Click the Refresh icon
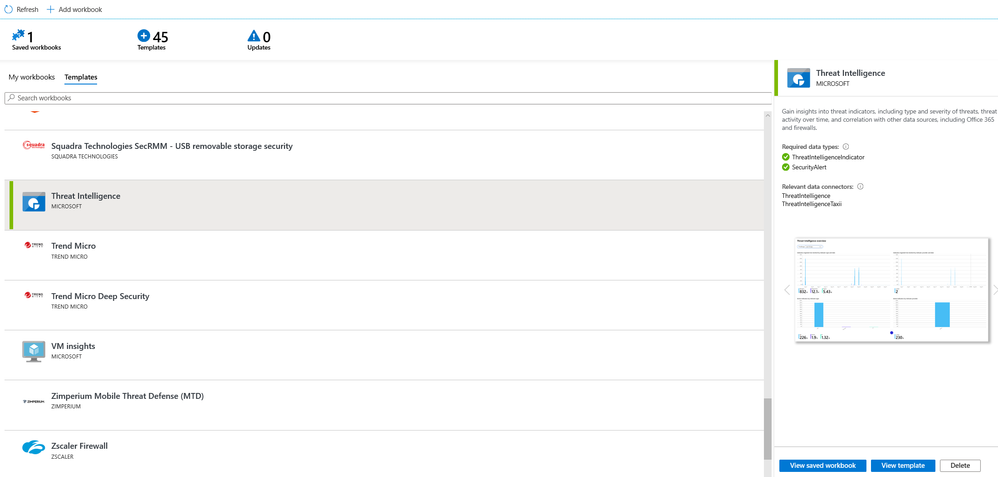 pos(10,9)
